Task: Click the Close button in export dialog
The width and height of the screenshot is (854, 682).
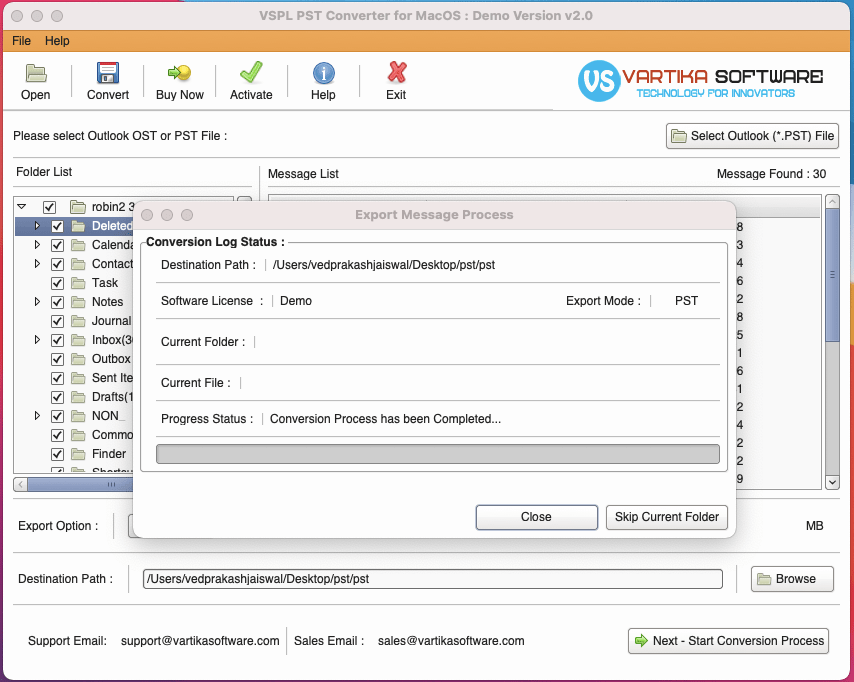Action: (536, 517)
